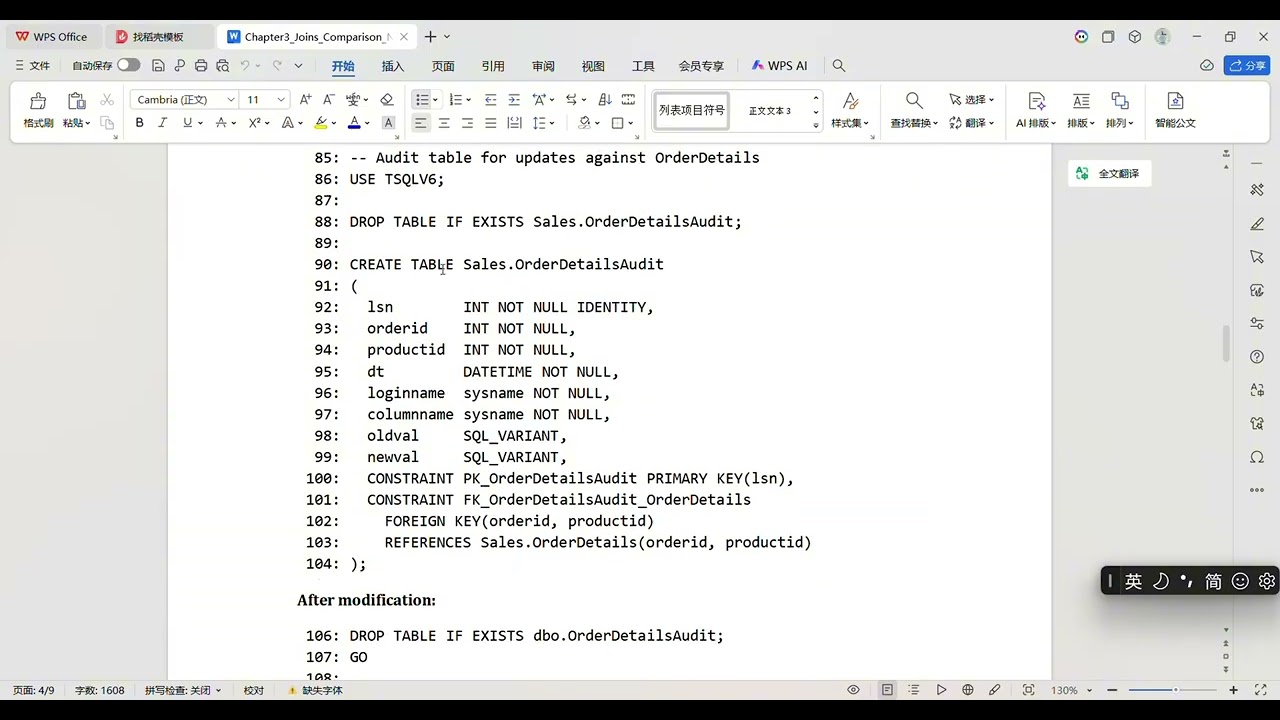Click the word count 字数: 1608
Screen dimensions: 1280x720
tap(100, 690)
